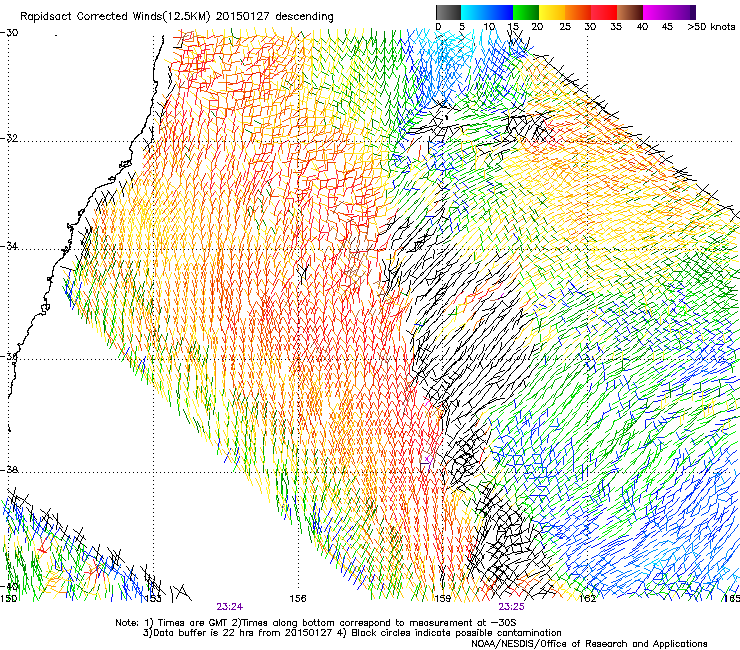Image resolution: width=740 pixels, height=650 pixels.
Task: Click the 'Rapidscat Corrected Winds(12.5KM)' title text
Action: pyautogui.click(x=115, y=17)
